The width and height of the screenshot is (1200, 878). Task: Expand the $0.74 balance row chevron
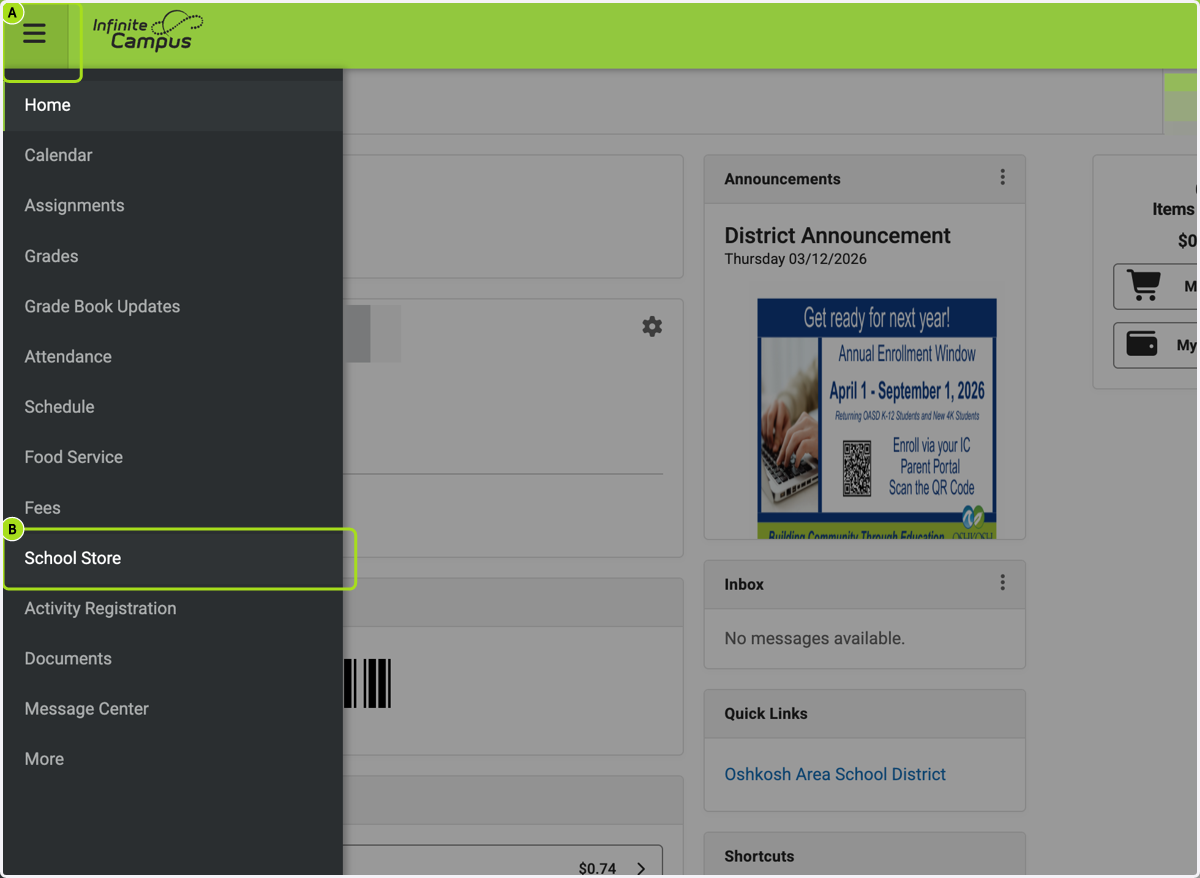pos(641,868)
